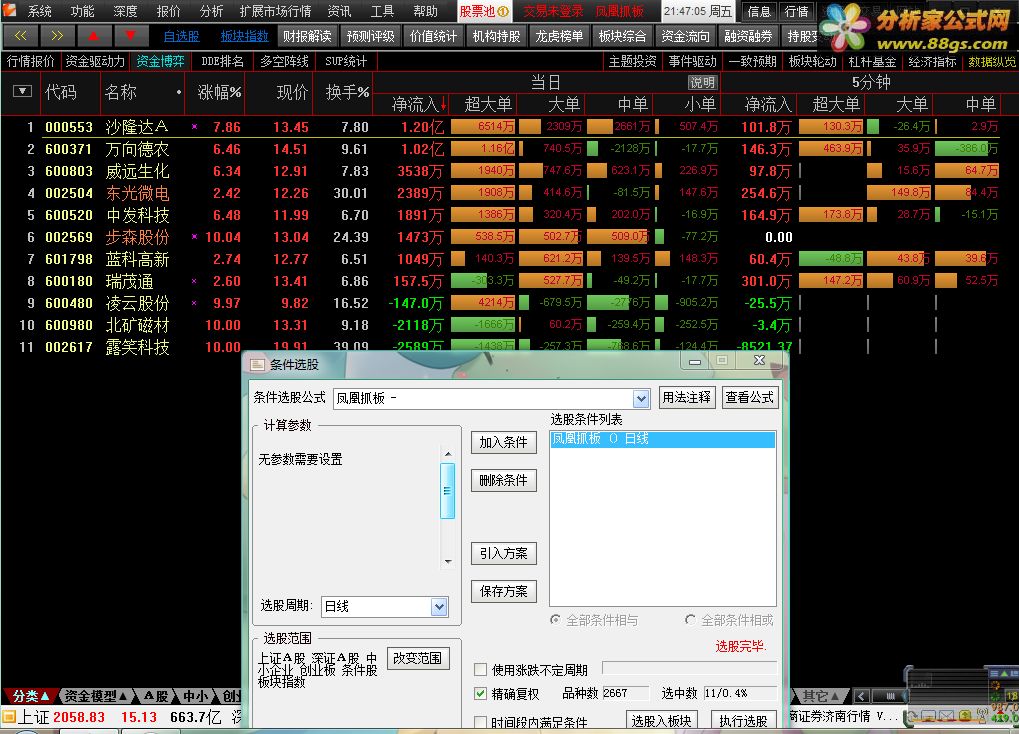Click the 说明 help badge beside 当日

[x=702, y=83]
